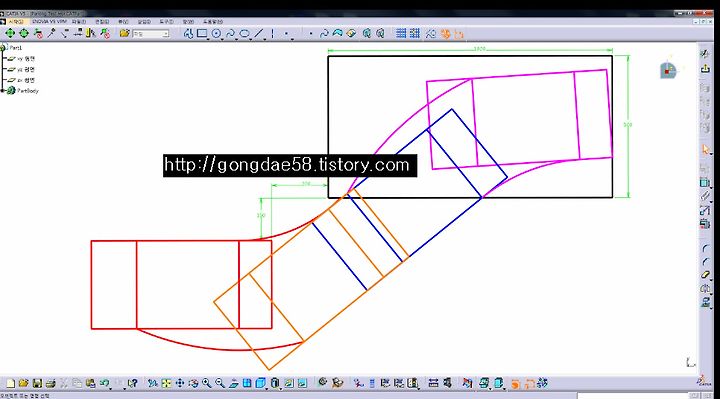Open the 편집 (Edit) menu
The height and width of the screenshot is (399, 720).
tap(102, 22)
